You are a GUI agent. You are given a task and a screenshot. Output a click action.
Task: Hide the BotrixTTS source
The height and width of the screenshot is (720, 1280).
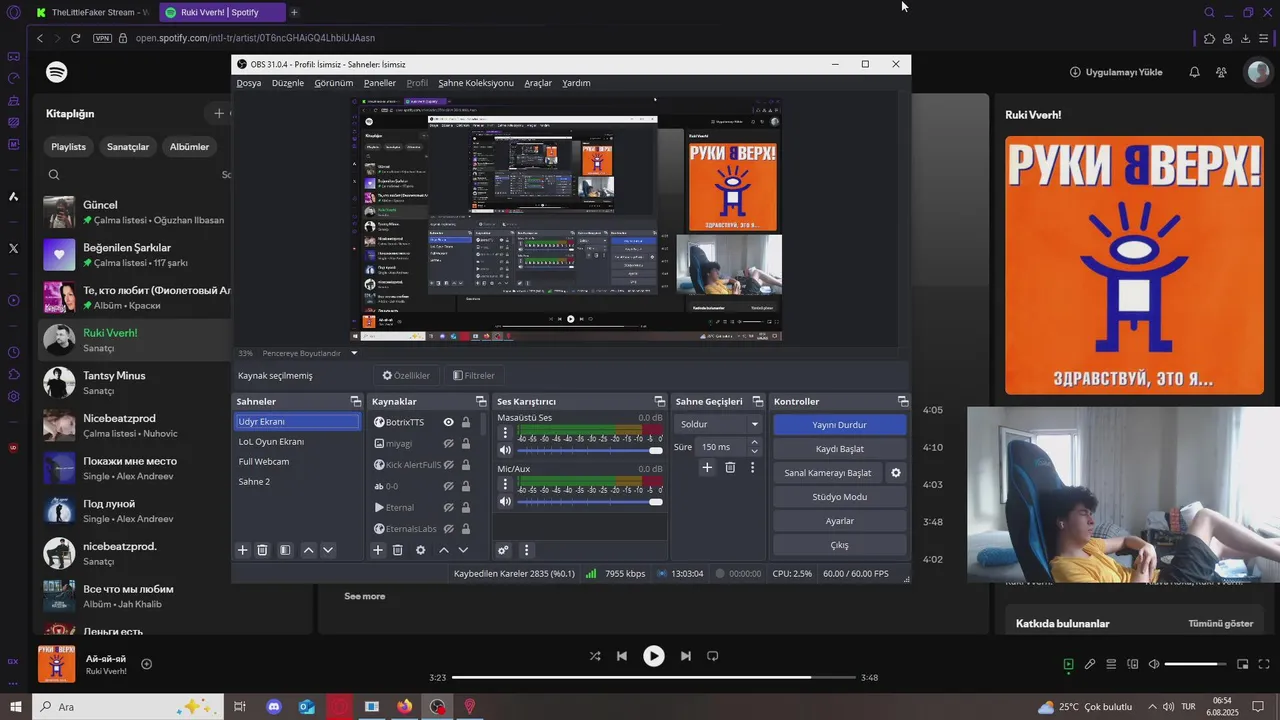tap(449, 422)
